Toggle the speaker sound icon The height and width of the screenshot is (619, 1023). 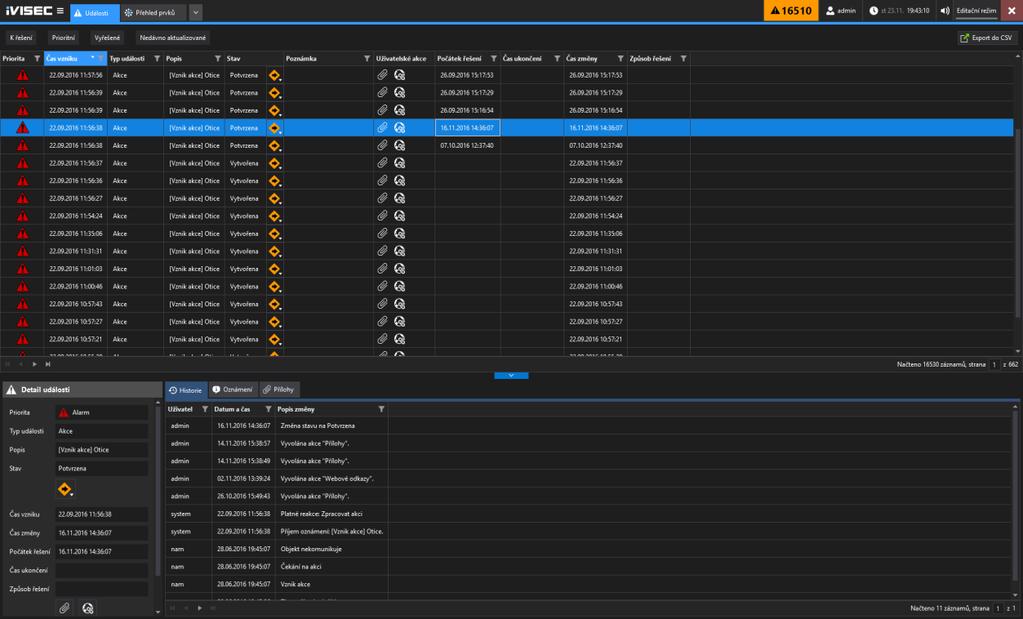click(x=945, y=10)
